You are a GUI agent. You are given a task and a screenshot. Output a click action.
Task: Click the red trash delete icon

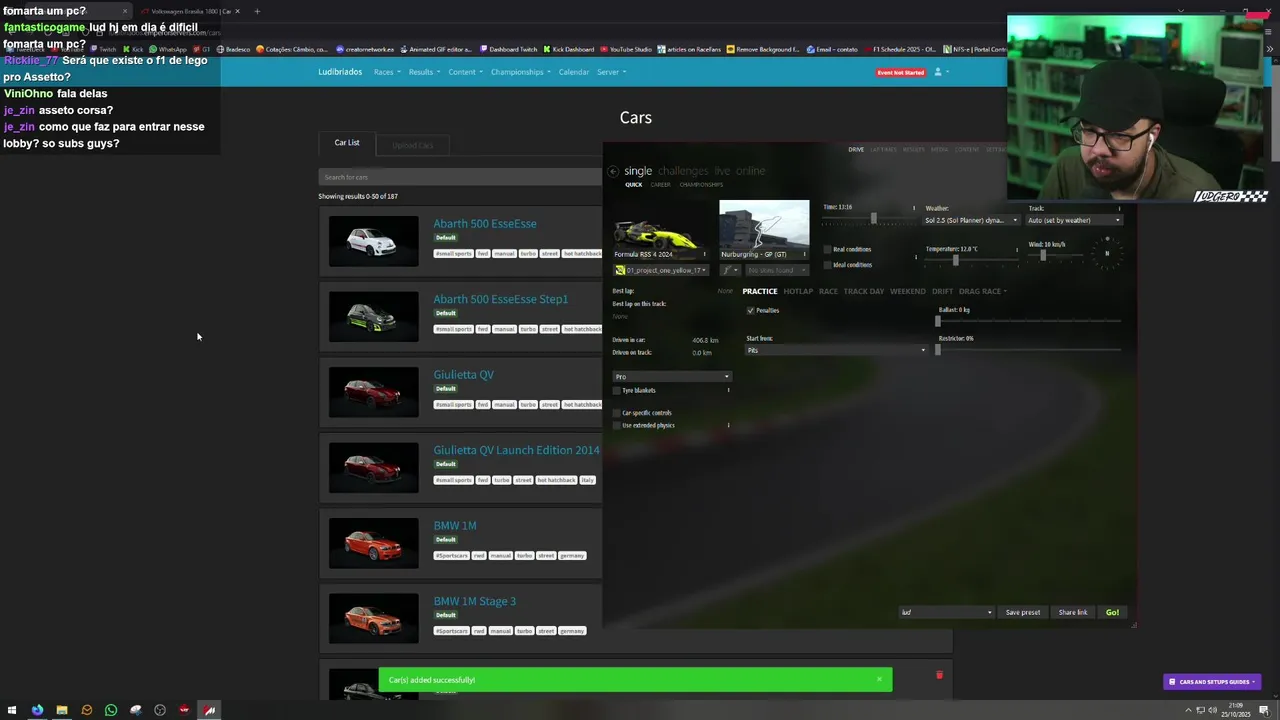coord(939,675)
